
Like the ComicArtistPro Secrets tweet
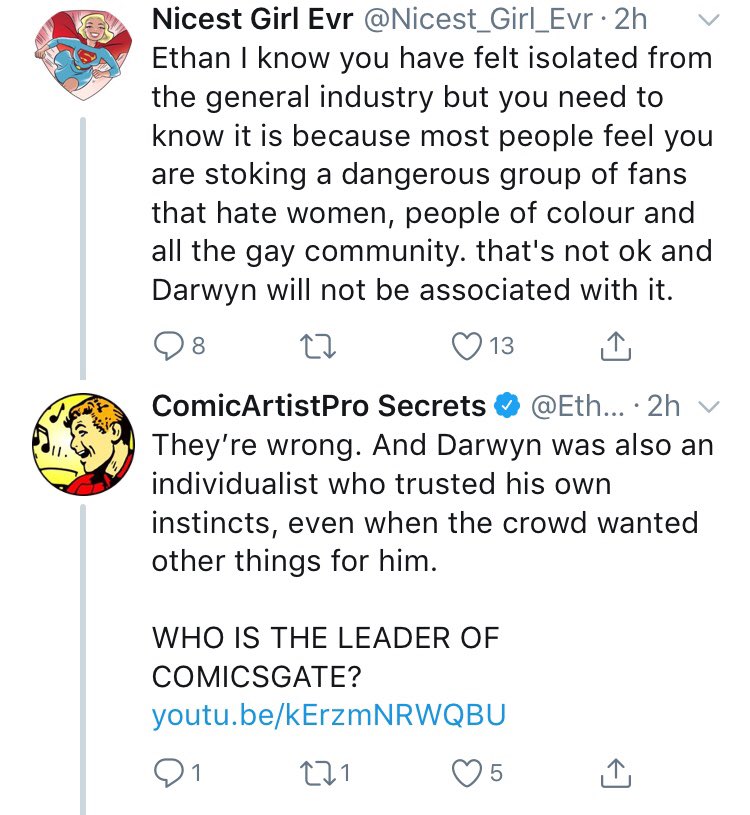(465, 772)
